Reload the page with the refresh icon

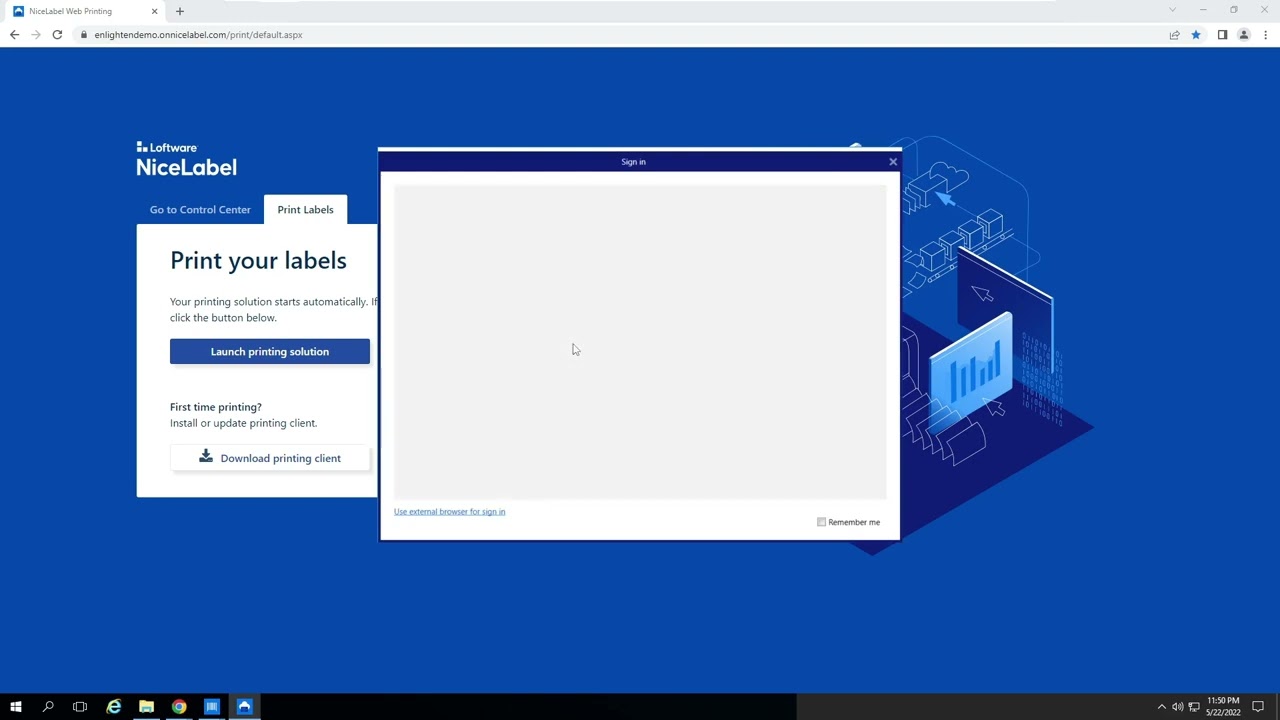(57, 35)
